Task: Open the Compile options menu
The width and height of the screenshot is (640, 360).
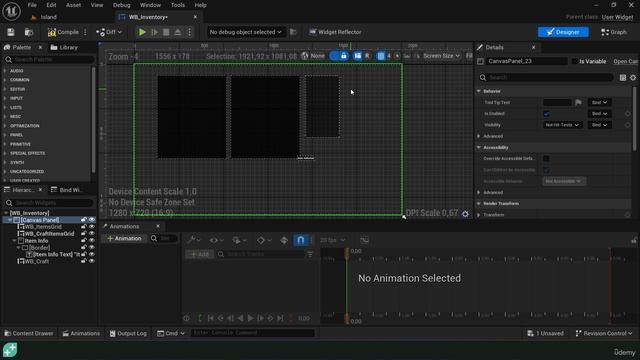Action: point(85,32)
